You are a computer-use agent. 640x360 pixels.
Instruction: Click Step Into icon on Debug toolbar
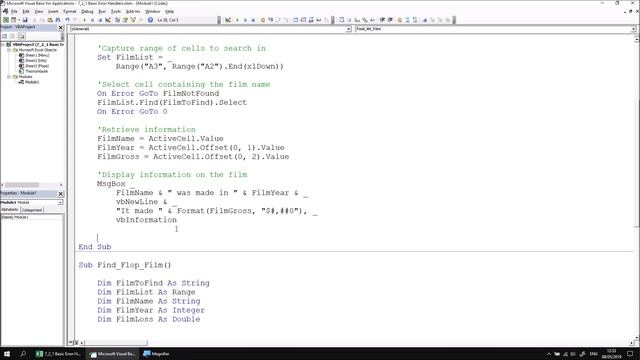[270, 20]
